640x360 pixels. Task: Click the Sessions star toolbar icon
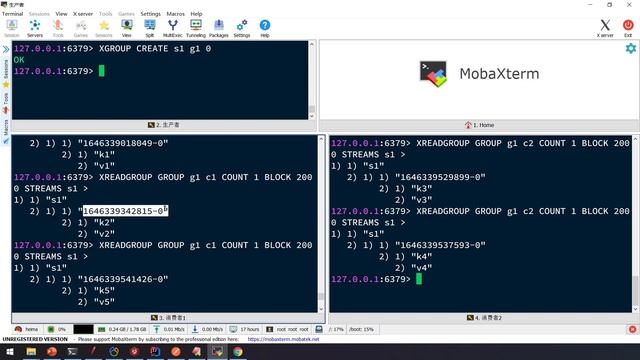(104, 28)
